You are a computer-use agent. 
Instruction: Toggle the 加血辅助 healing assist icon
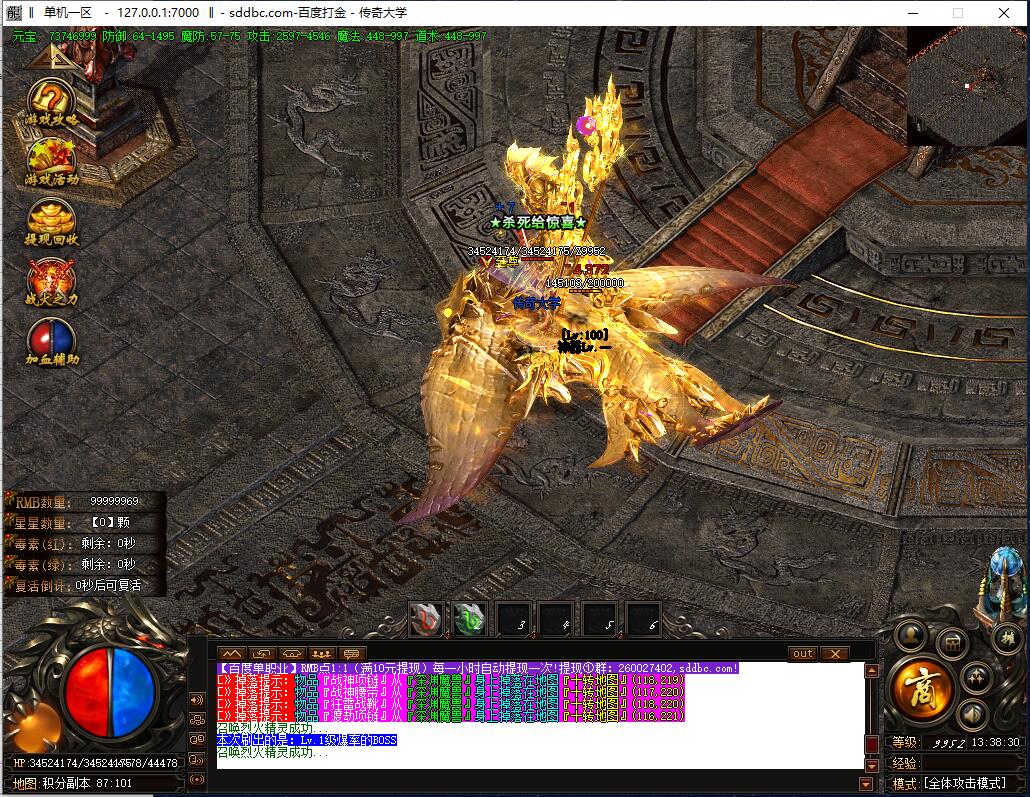[51, 342]
